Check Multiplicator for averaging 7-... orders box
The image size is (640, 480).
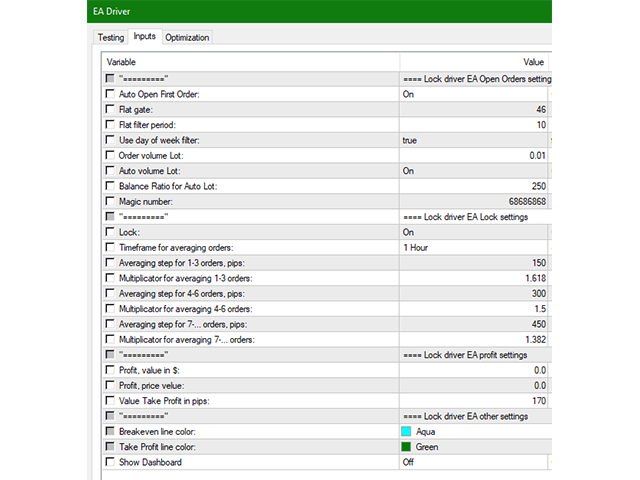(x=110, y=339)
